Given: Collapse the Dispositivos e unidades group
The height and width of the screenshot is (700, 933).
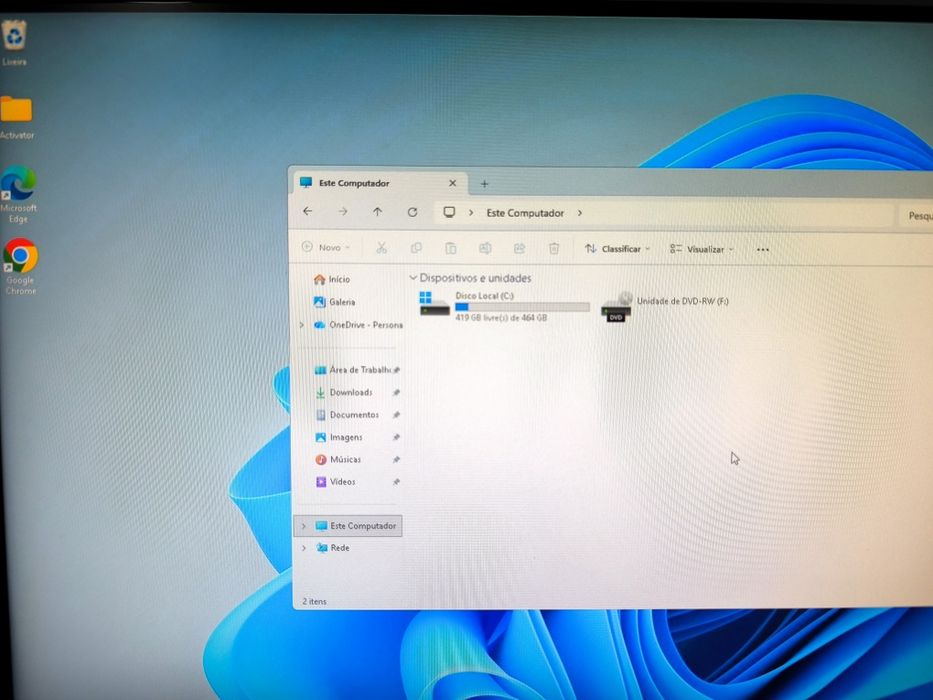Looking at the screenshot, I should 413,278.
